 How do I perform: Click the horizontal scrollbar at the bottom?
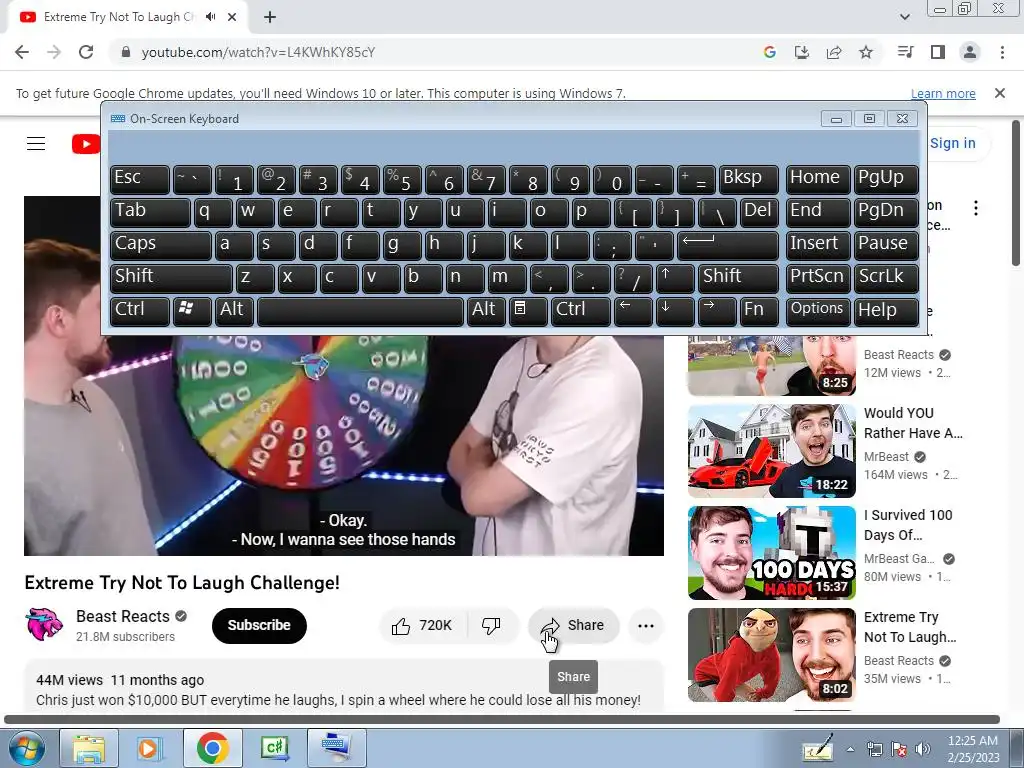[502, 719]
